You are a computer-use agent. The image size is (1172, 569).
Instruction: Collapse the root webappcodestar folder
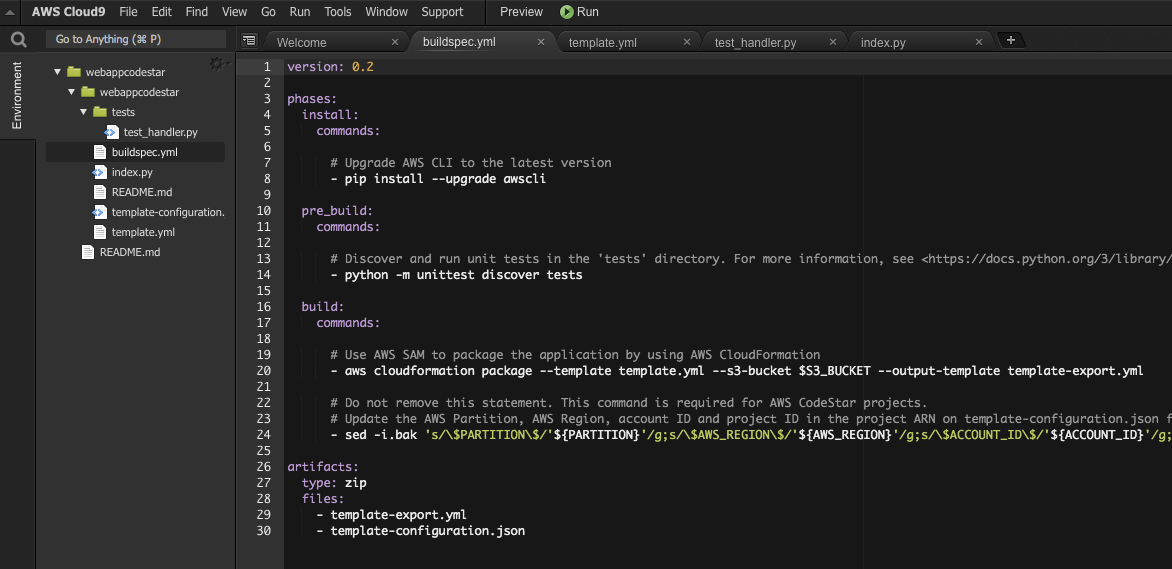click(x=57, y=73)
